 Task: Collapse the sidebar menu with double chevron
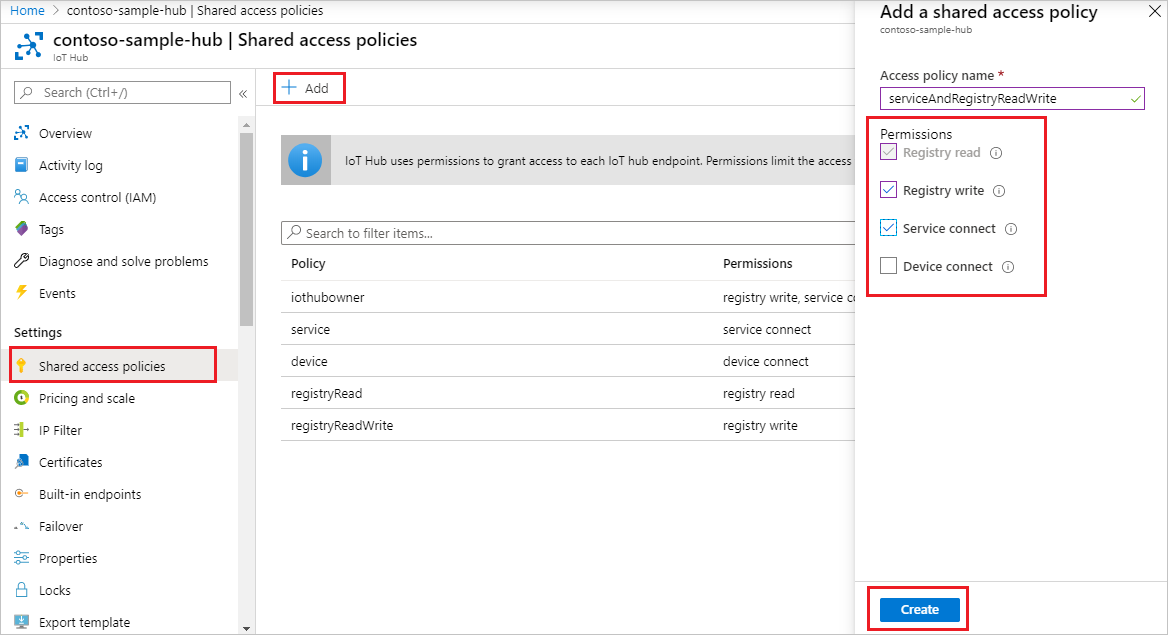click(242, 93)
